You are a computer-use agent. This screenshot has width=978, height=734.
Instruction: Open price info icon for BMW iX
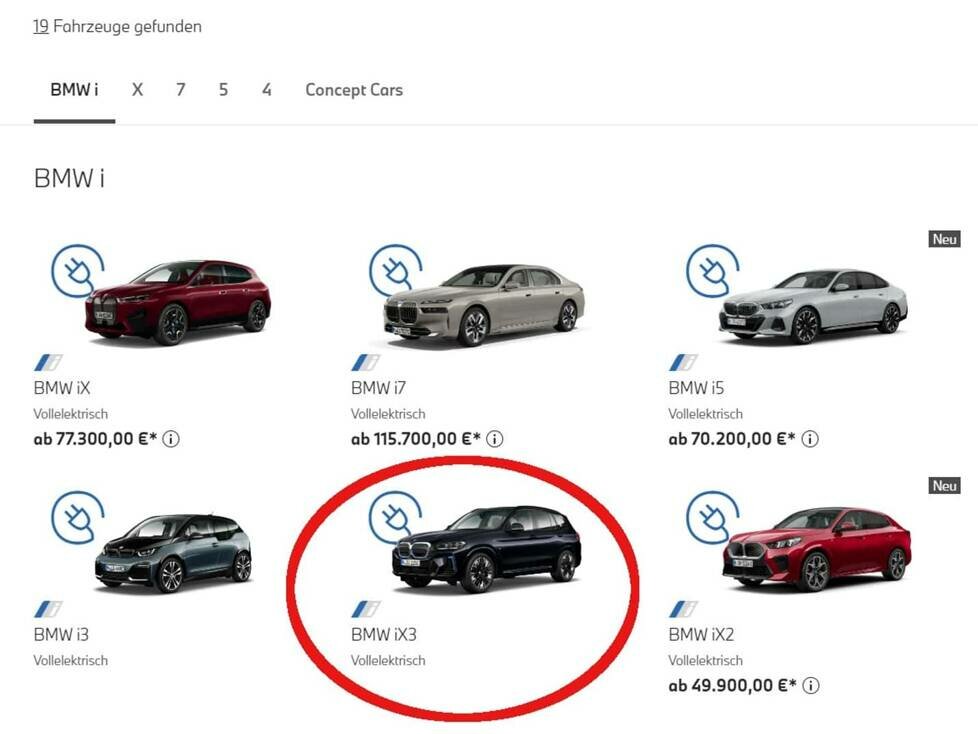[x=171, y=439]
